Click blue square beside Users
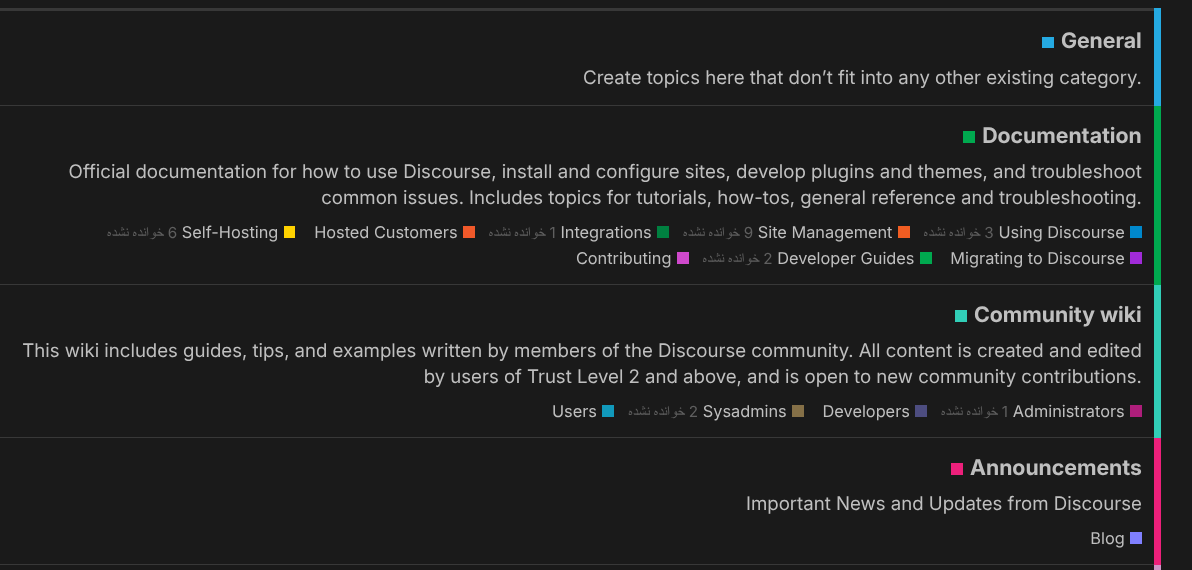 tap(608, 411)
